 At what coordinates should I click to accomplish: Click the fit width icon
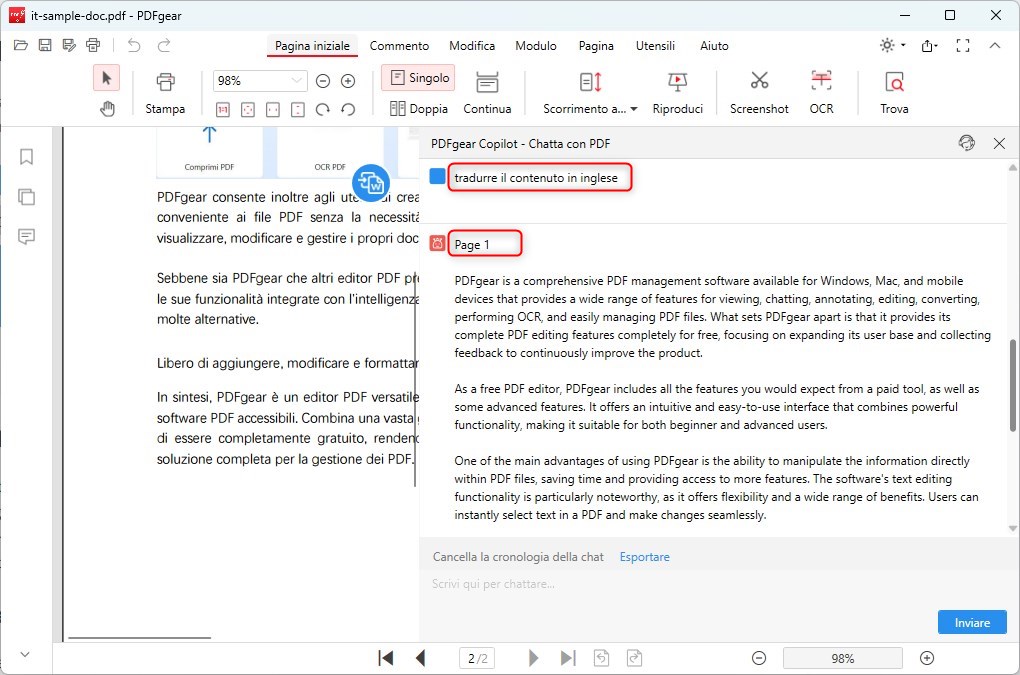[273, 109]
